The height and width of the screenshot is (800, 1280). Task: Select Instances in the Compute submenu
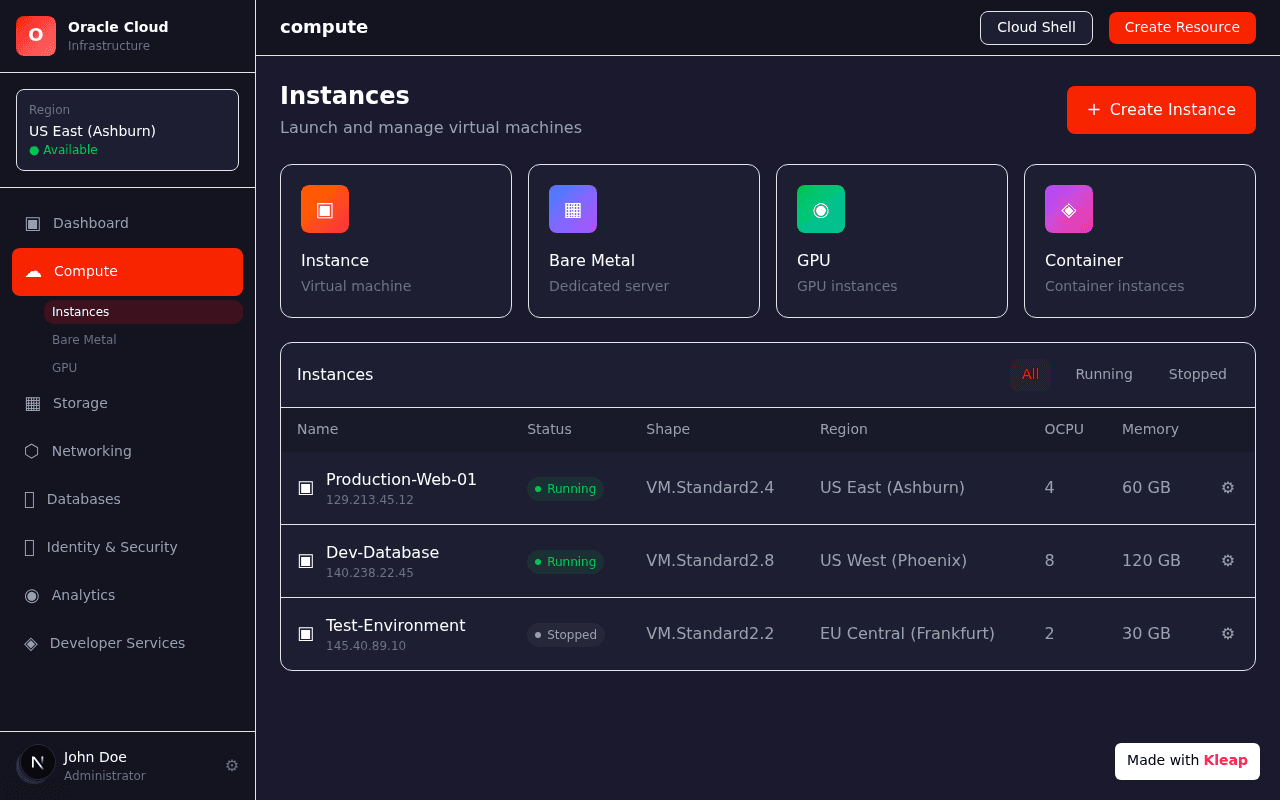click(x=143, y=312)
